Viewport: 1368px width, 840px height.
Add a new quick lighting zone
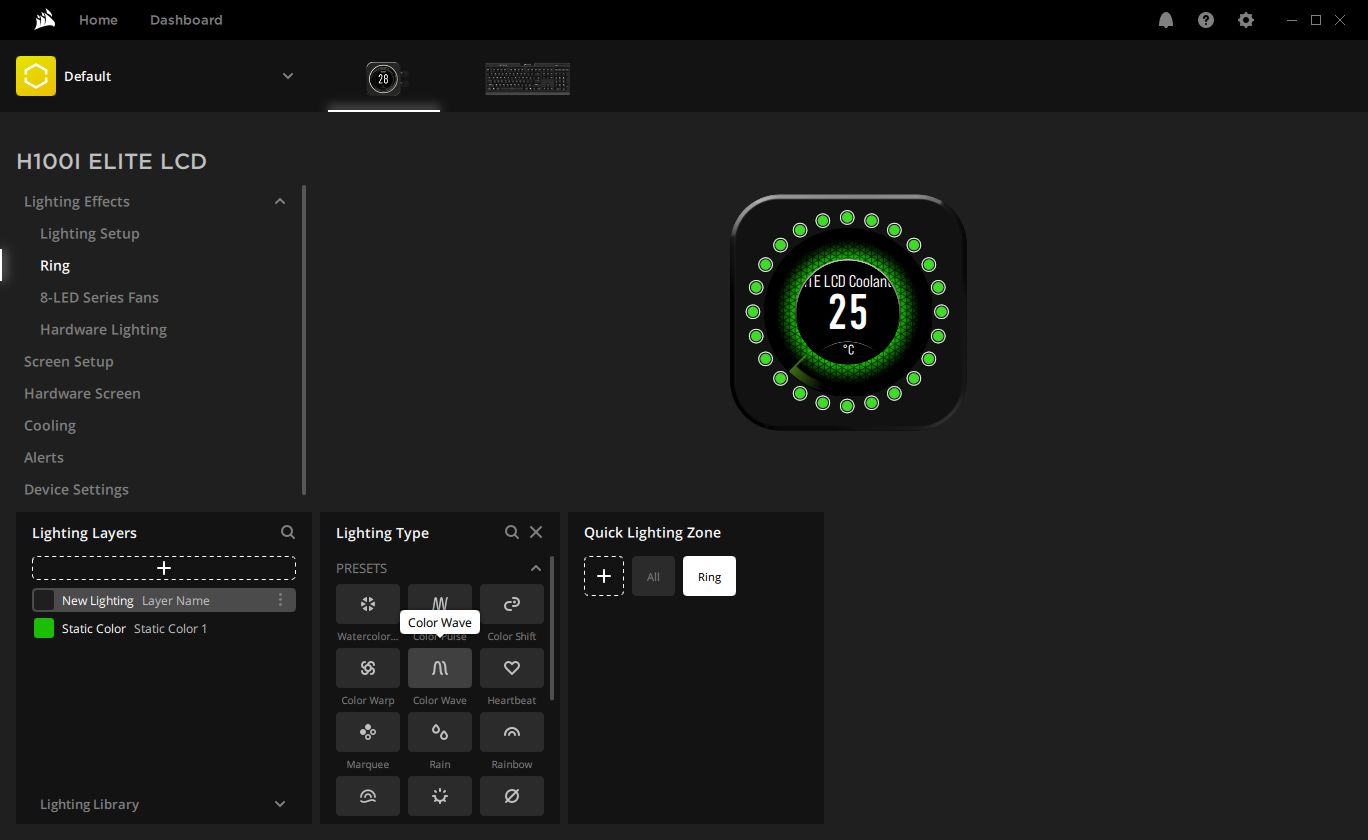[604, 576]
